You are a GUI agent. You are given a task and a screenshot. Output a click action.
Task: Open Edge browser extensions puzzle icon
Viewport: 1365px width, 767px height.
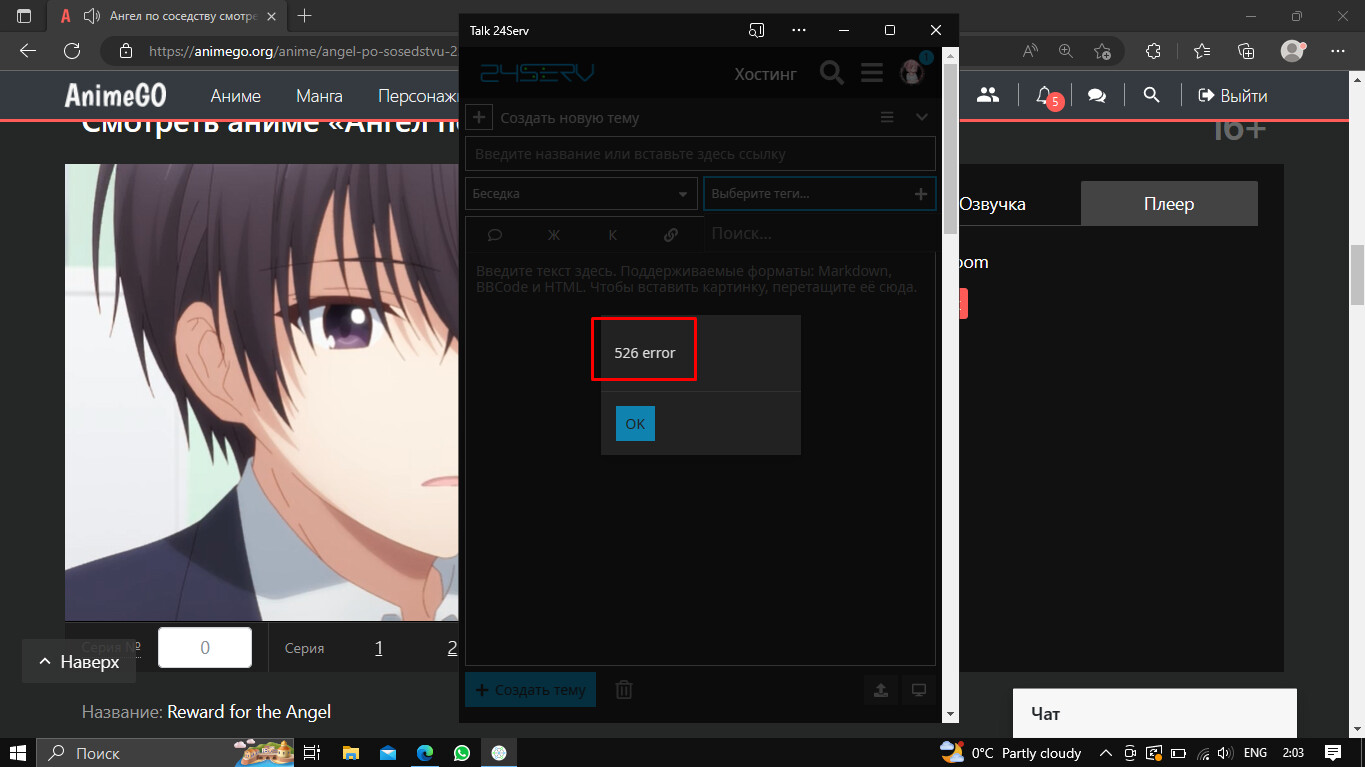pyautogui.click(x=1153, y=51)
